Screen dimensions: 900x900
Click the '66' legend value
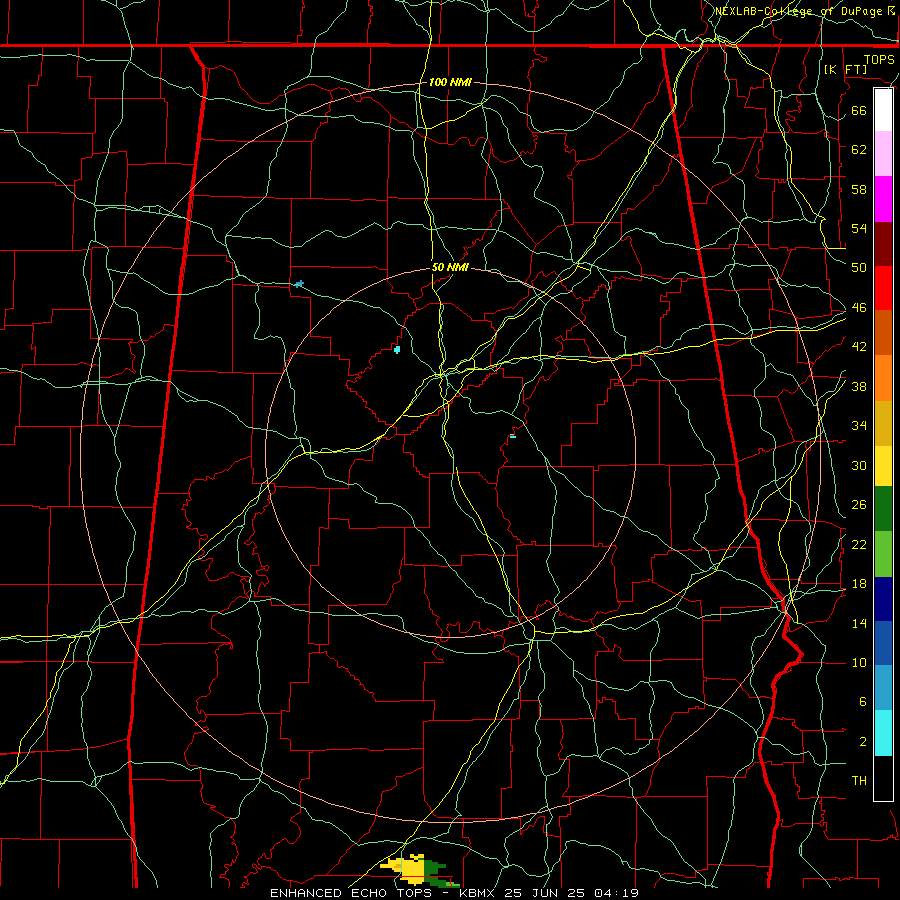tap(859, 110)
